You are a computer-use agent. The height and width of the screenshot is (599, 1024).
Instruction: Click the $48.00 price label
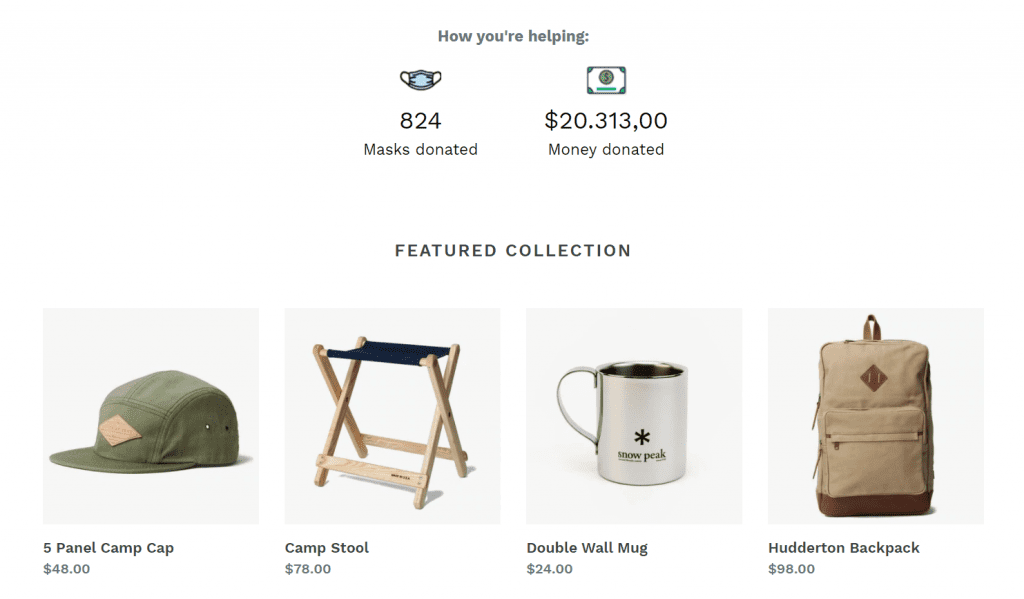pyautogui.click(x=66, y=569)
